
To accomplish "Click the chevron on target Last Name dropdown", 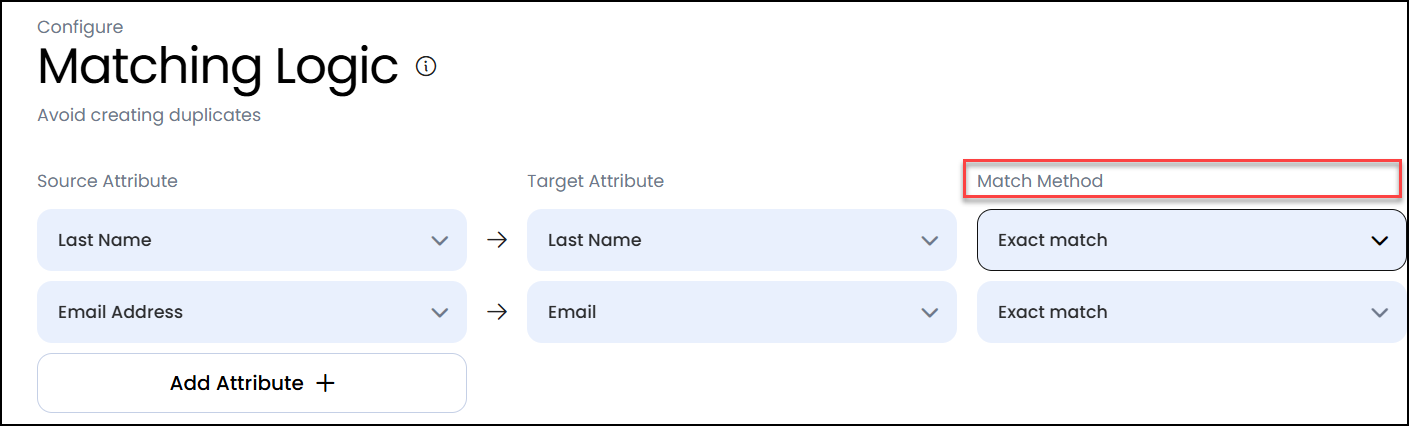I will (930, 240).
